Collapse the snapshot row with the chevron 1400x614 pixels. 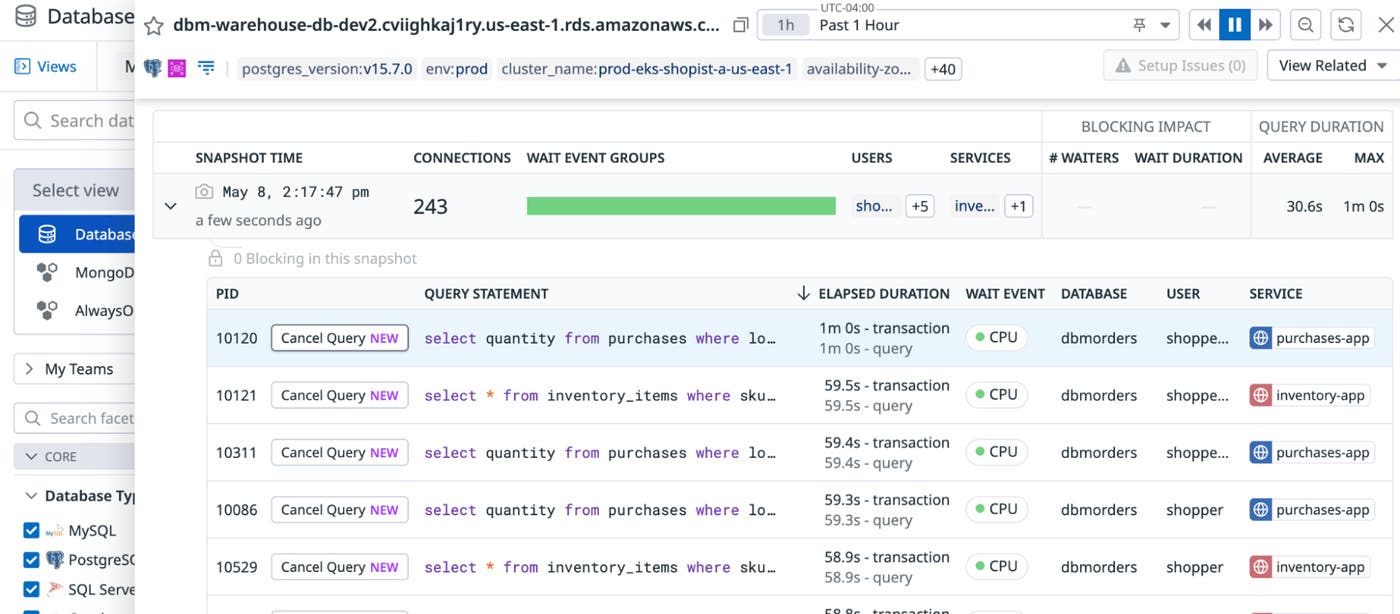pyautogui.click(x=170, y=206)
